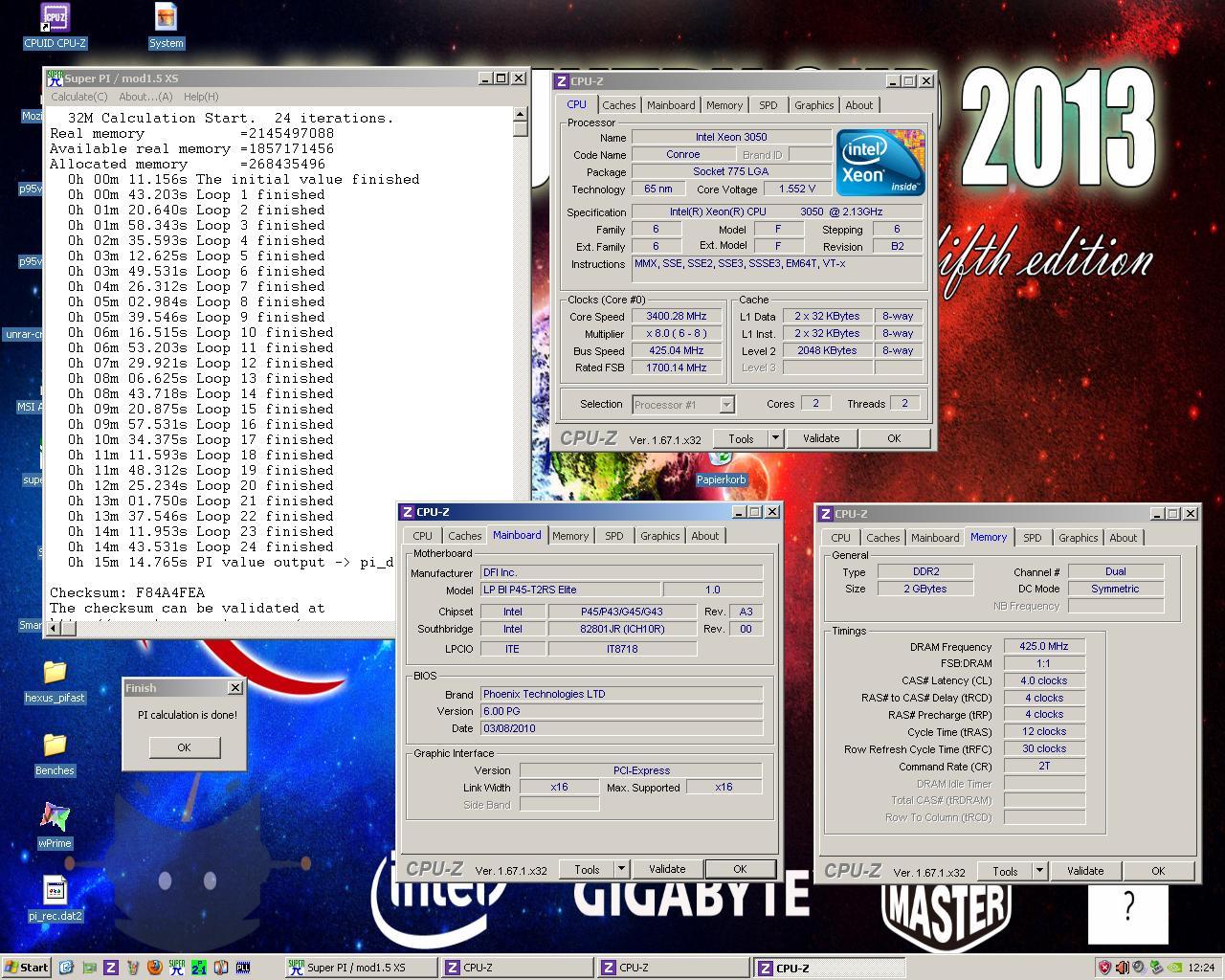1225x980 pixels.
Task: Click the Tools button in the Memory window
Action: click(x=1005, y=871)
